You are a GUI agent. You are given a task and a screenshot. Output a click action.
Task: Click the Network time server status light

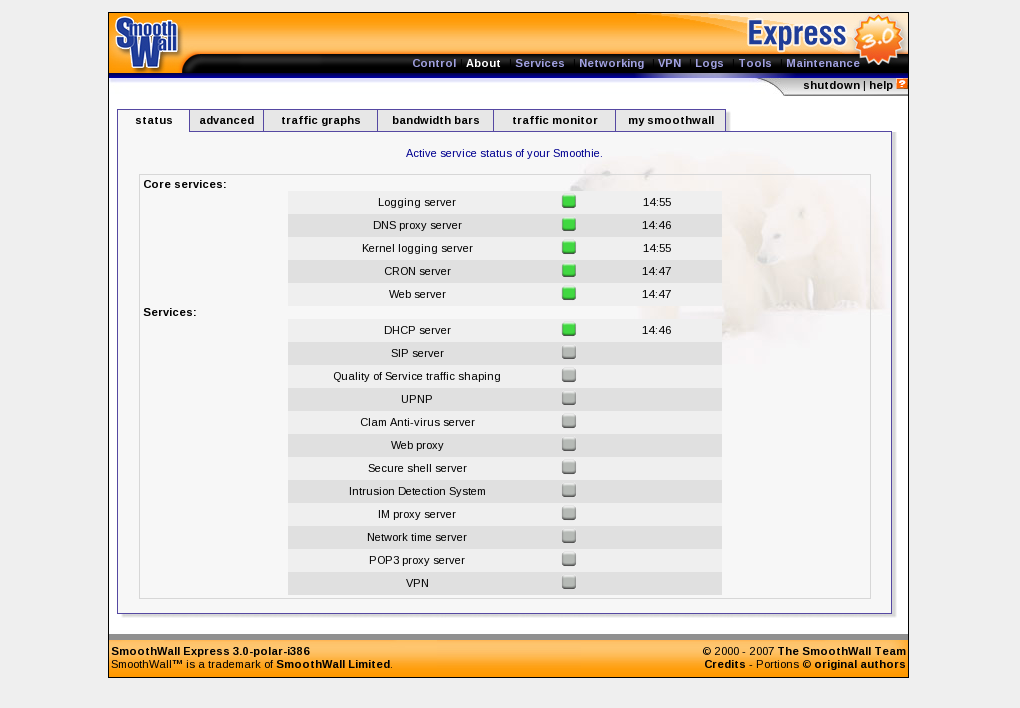[x=569, y=537]
